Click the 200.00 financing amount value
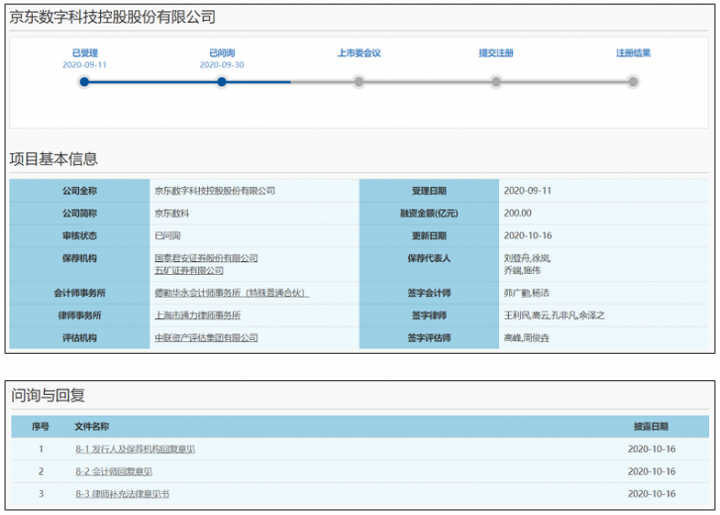The width and height of the screenshot is (720, 515). point(518,213)
